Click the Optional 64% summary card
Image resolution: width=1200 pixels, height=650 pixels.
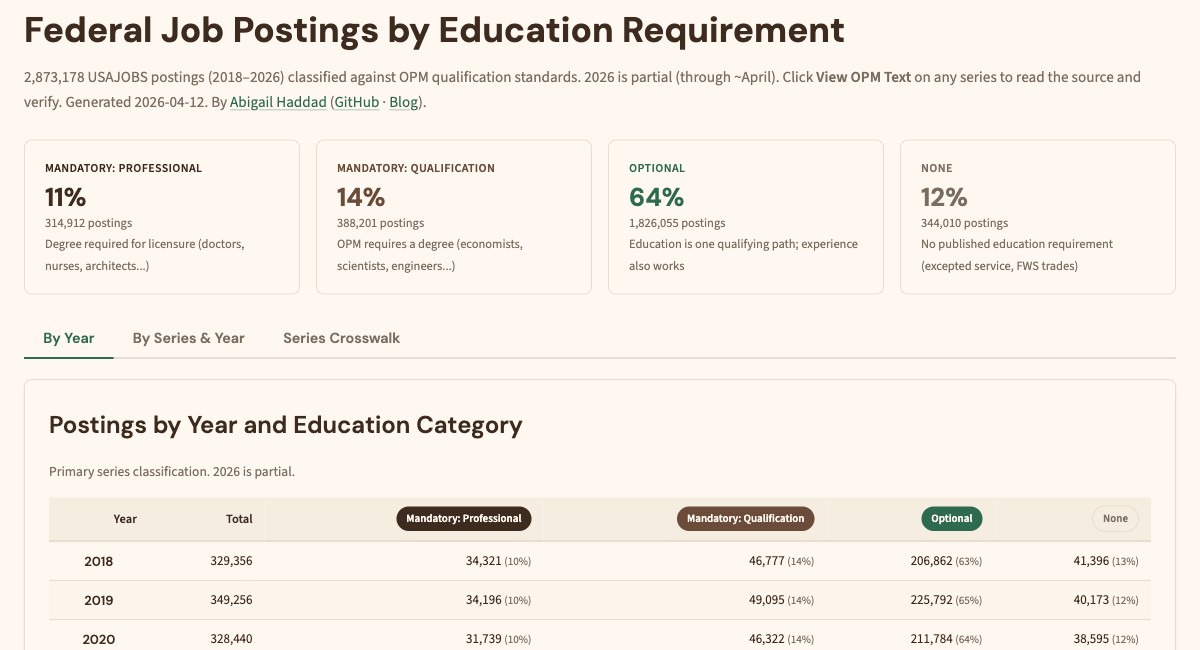coord(746,217)
